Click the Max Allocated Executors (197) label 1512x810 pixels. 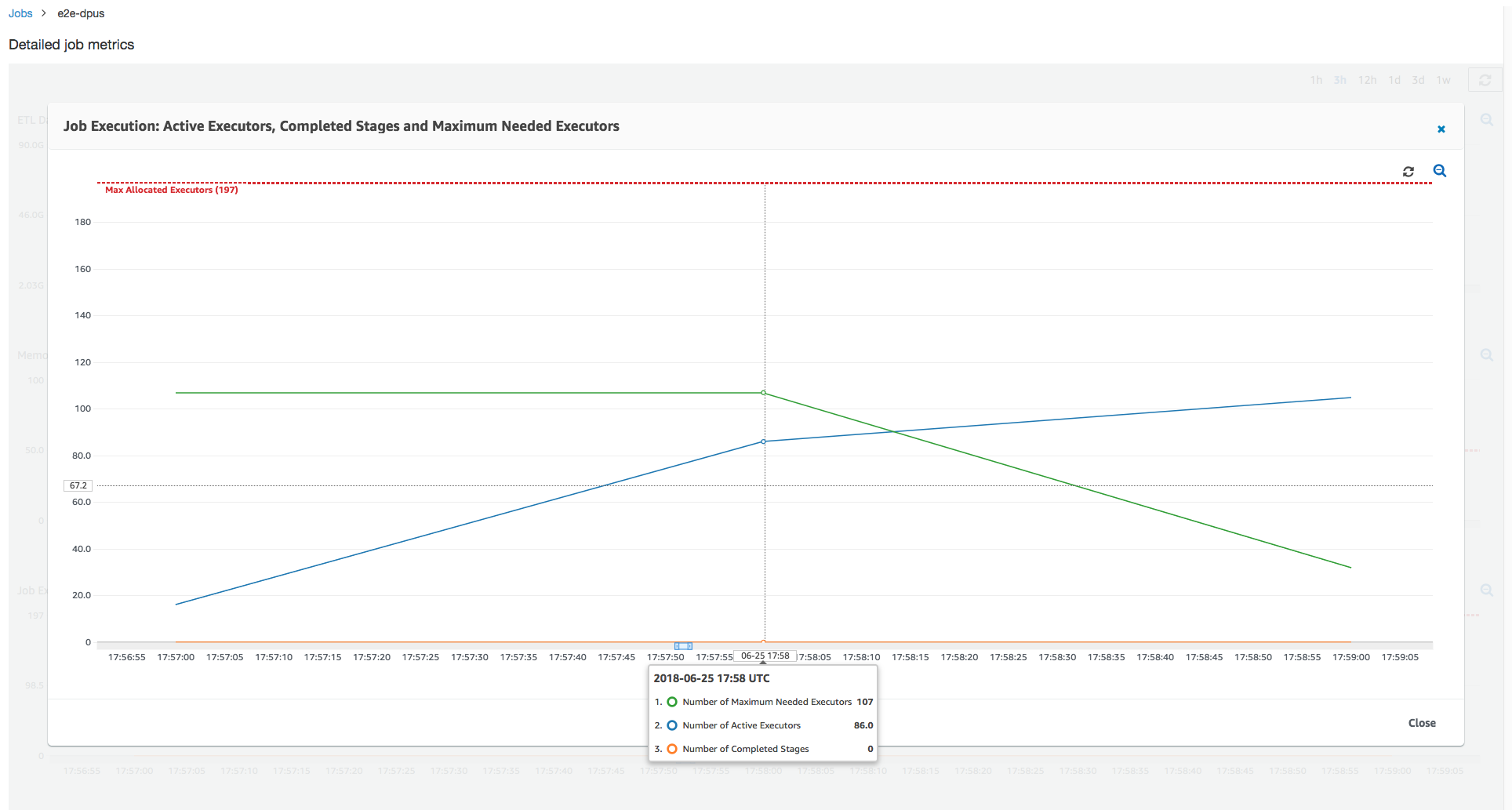coord(171,190)
